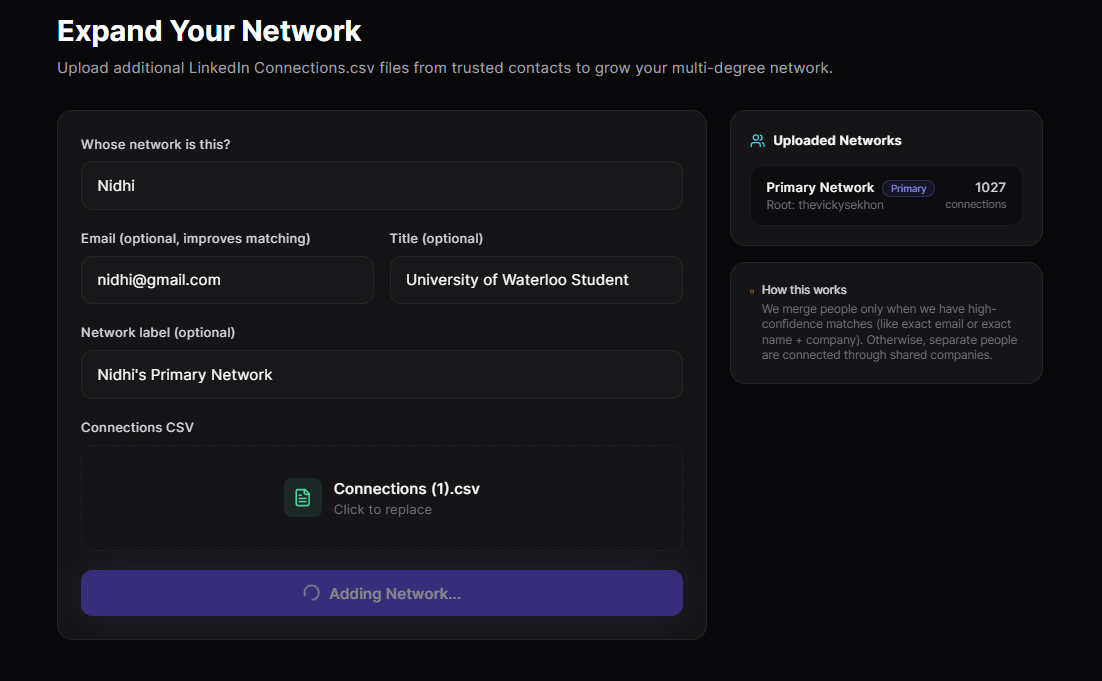Click the "Connections CSV" field label
This screenshot has width=1102, height=681.
click(x=137, y=427)
